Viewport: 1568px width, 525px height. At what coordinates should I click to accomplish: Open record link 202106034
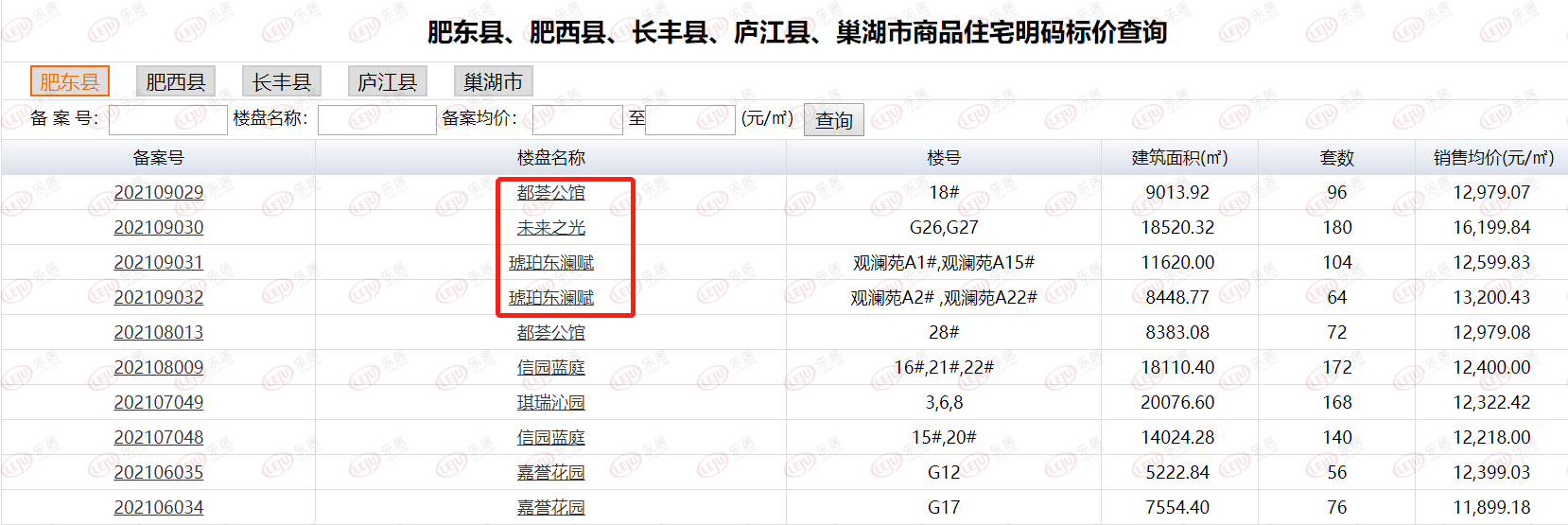pyautogui.click(x=159, y=507)
